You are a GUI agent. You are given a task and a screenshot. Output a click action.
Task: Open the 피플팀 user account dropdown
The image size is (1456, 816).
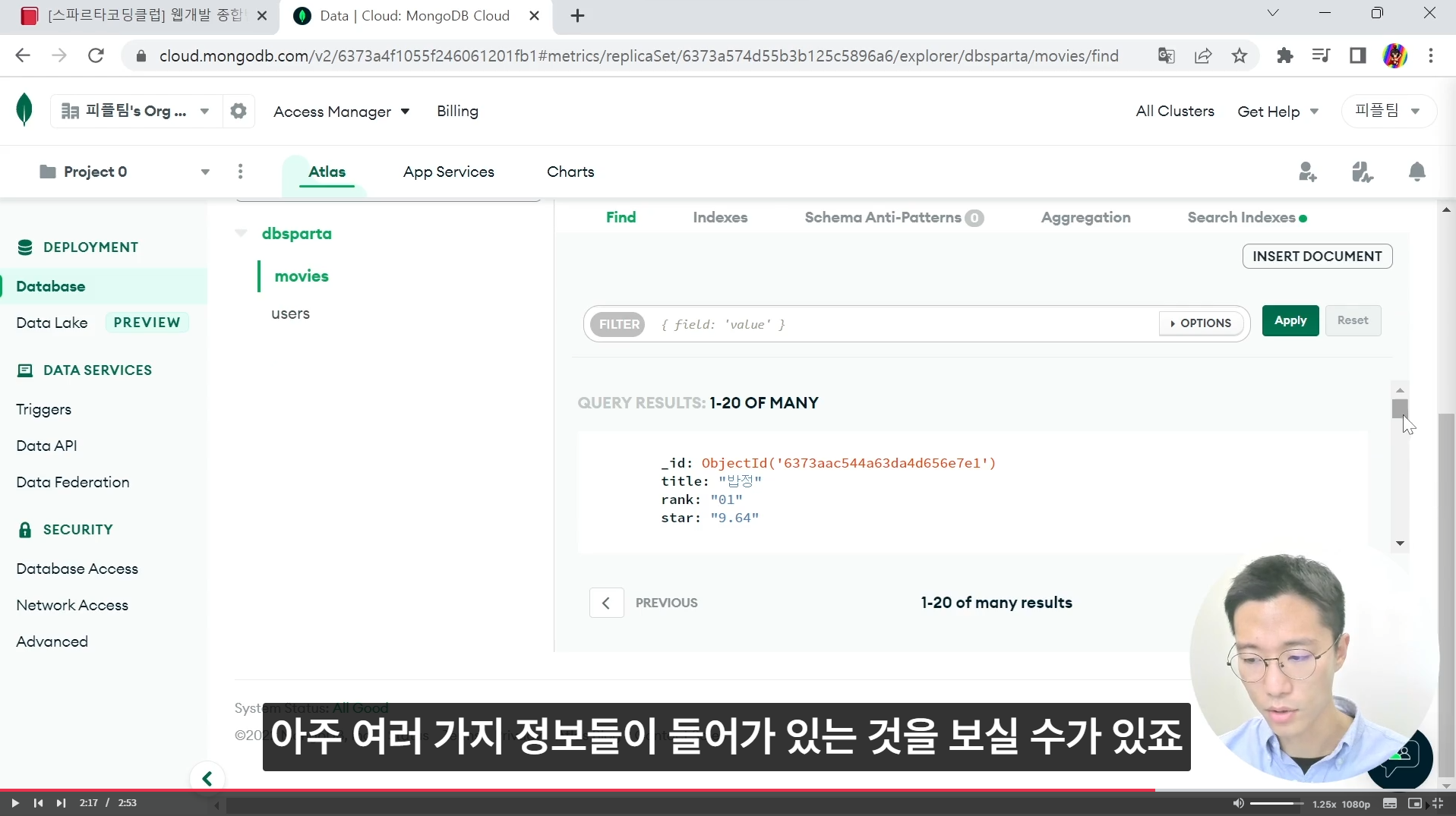point(1388,111)
